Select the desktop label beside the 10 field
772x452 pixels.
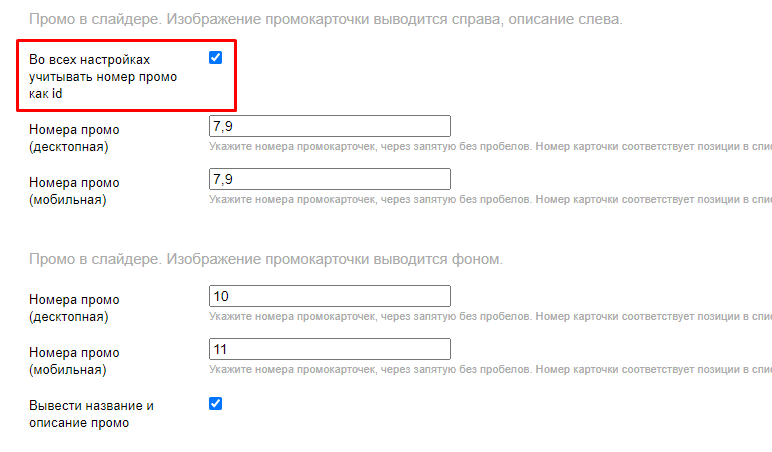[x=74, y=308]
